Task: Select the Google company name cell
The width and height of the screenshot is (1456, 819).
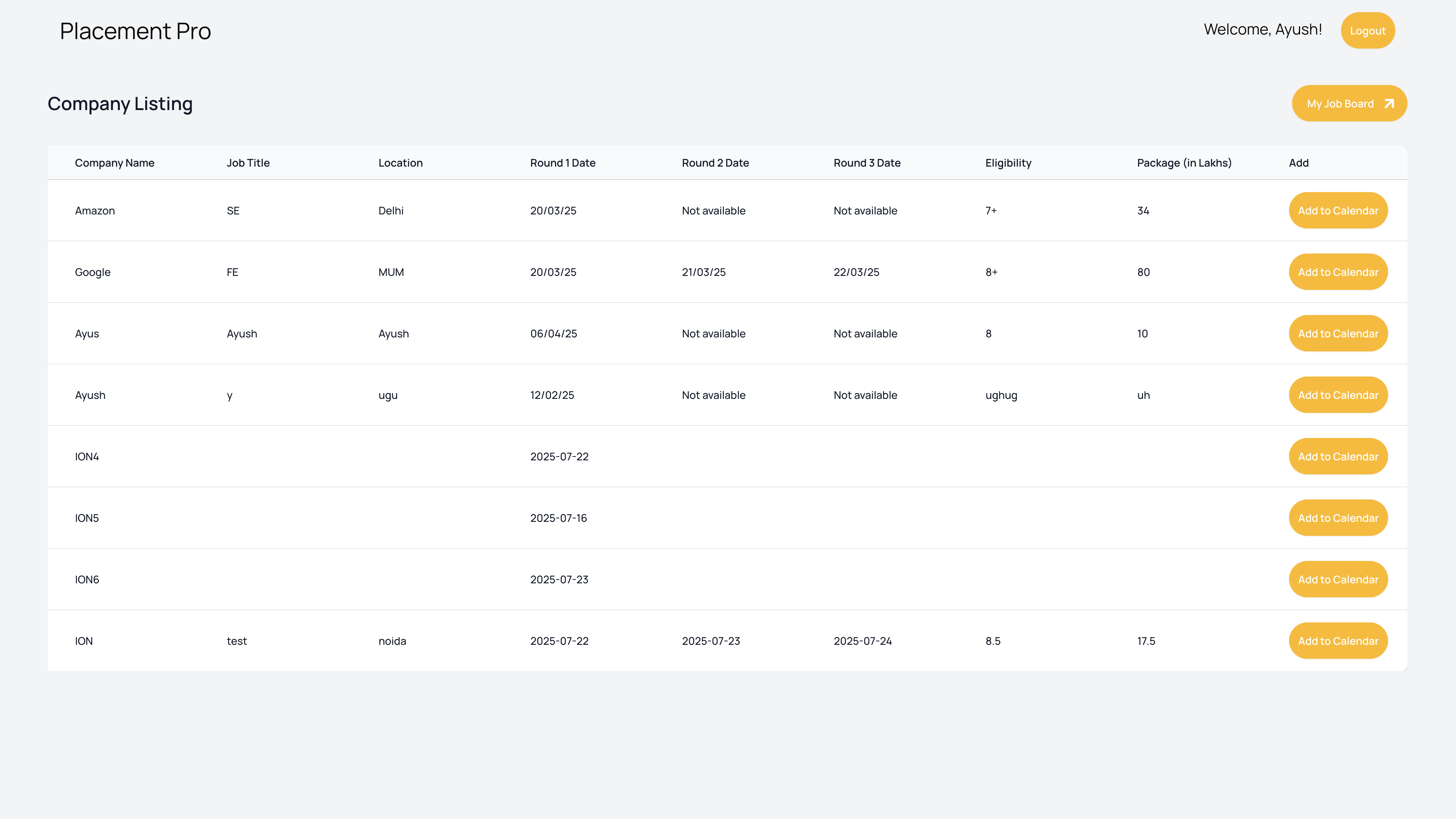Action: click(93, 272)
